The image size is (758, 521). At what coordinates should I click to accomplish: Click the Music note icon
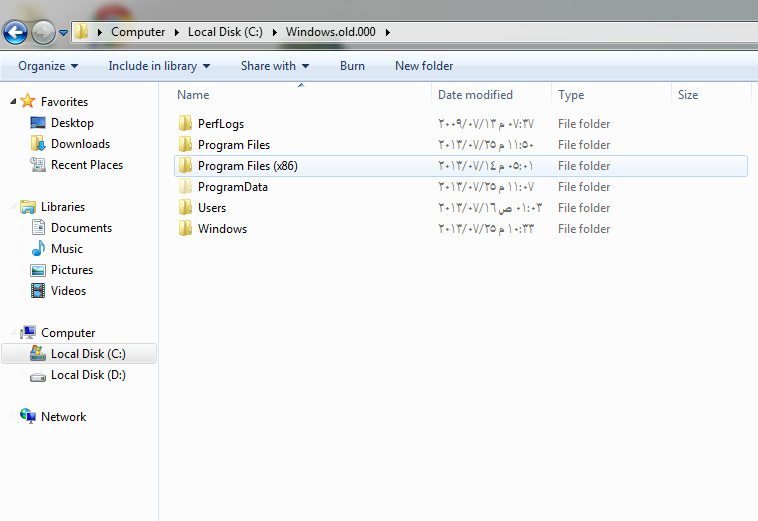[x=38, y=248]
